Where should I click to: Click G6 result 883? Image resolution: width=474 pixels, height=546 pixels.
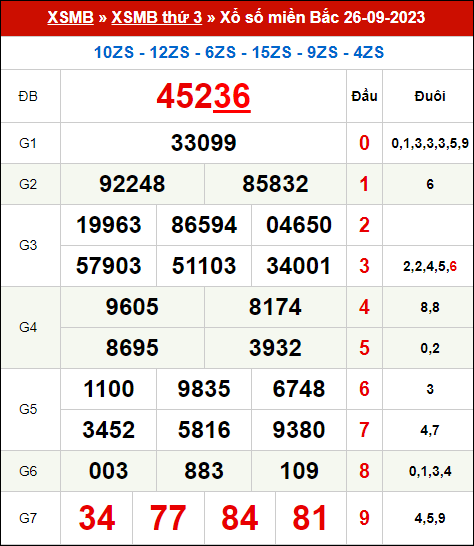pyautogui.click(x=204, y=471)
